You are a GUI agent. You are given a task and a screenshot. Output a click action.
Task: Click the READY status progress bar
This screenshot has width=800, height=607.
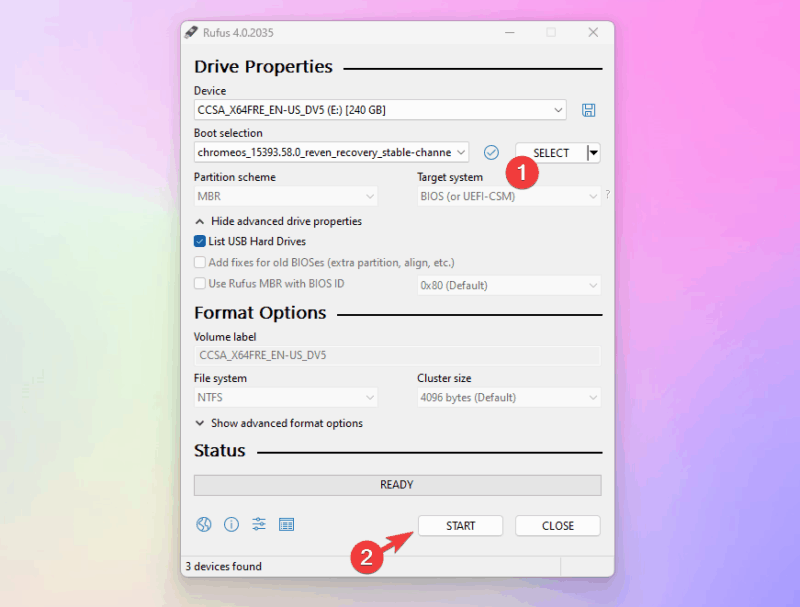(397, 485)
